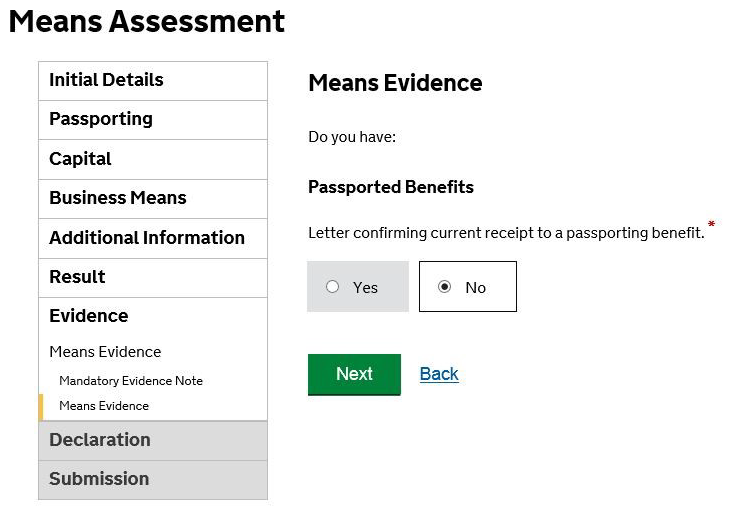The width and height of the screenshot is (746, 519).
Task: Select the Result section
Action: [x=77, y=277]
